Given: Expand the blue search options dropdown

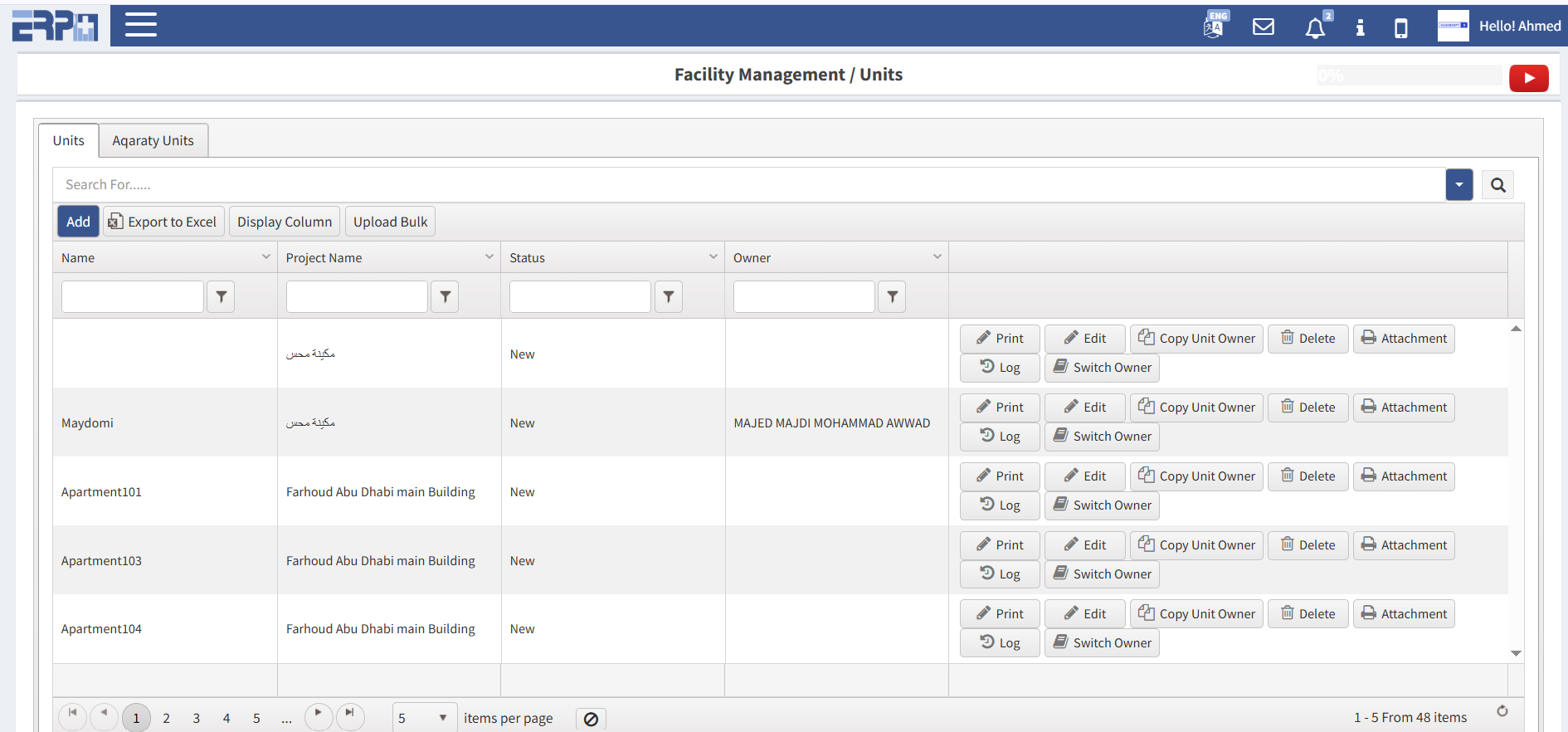Looking at the screenshot, I should [x=1458, y=185].
